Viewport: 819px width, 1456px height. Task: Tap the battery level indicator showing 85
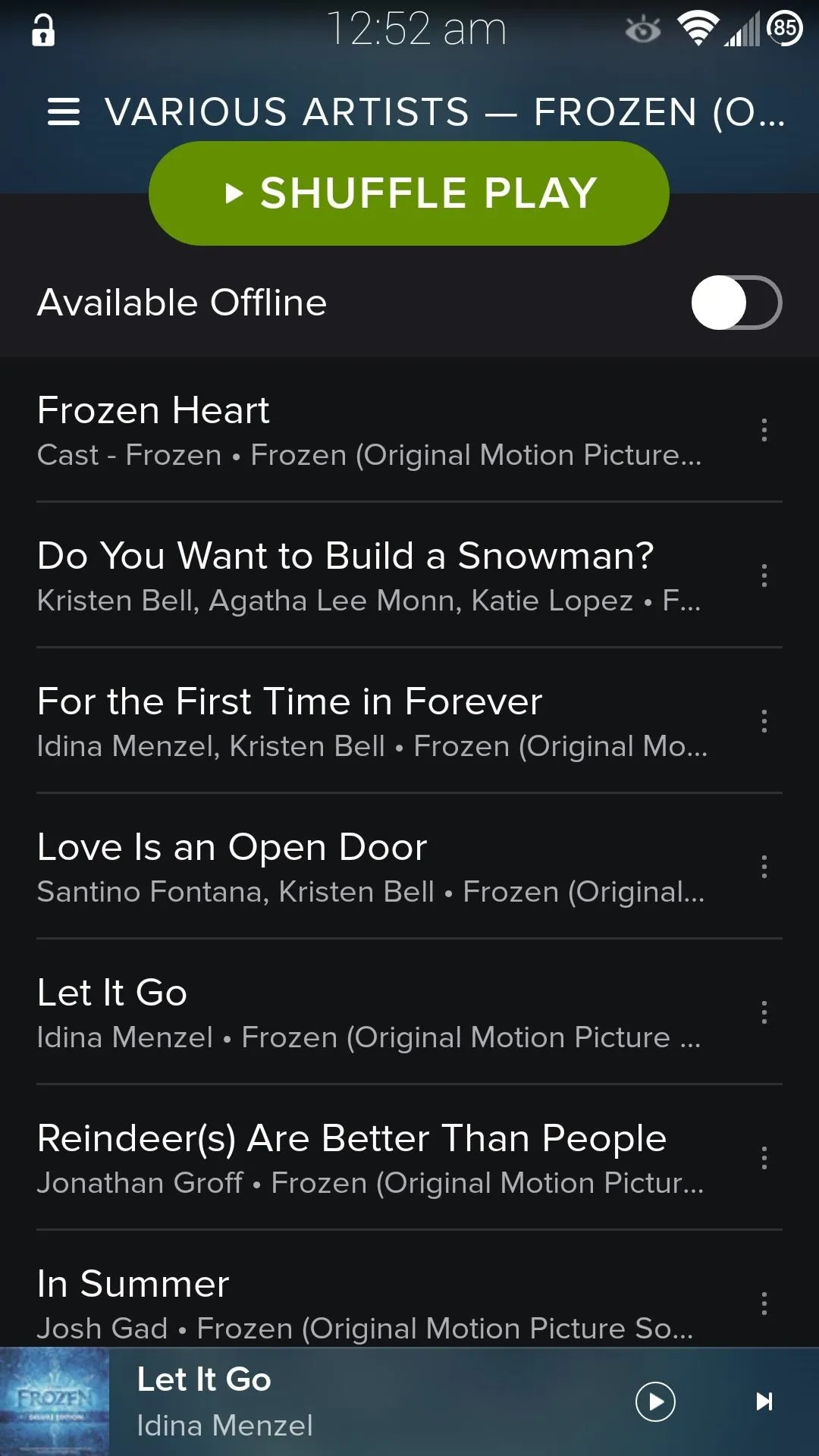tap(785, 29)
